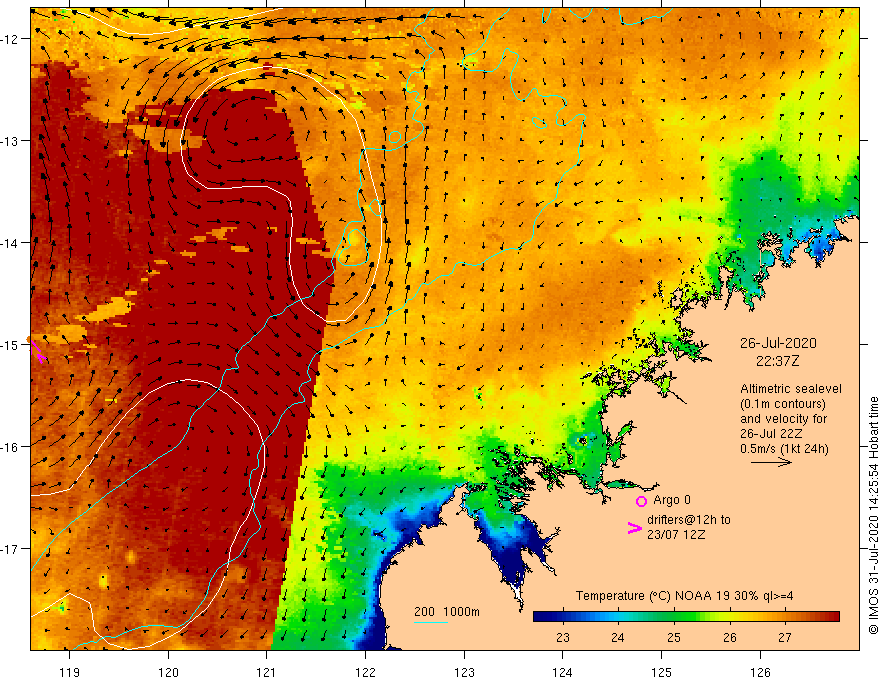The height and width of the screenshot is (680, 880).
Task: Click the '200 1000m' bathymetry label
Action: (x=447, y=612)
